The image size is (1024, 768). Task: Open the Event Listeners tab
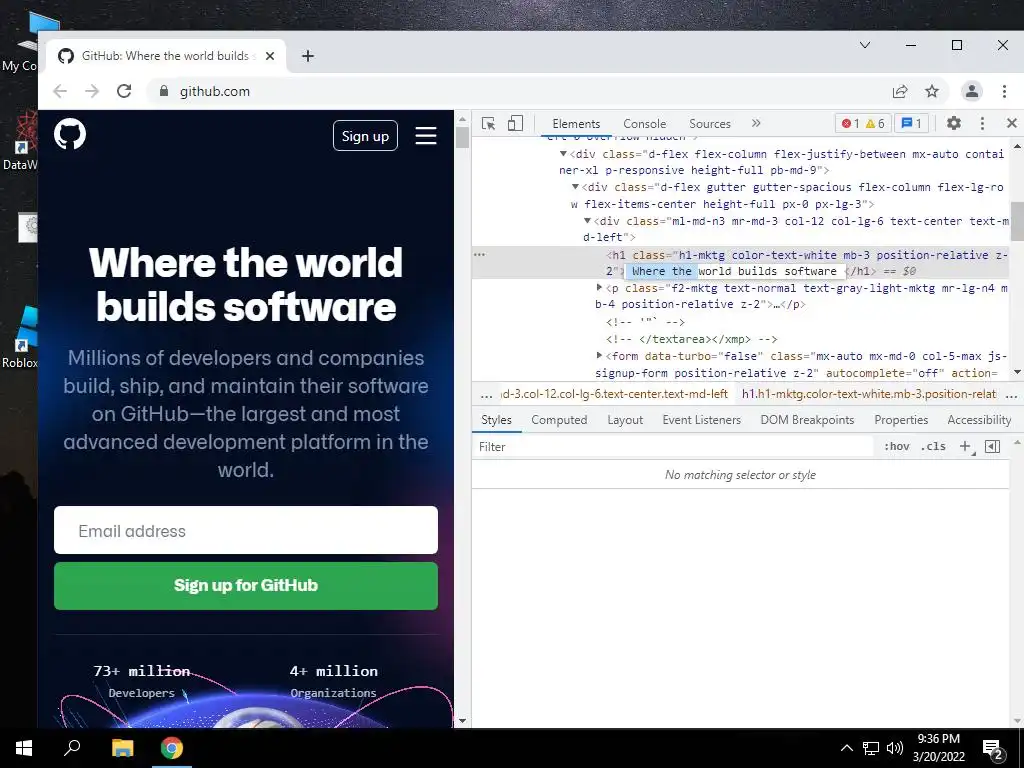pyautogui.click(x=701, y=420)
